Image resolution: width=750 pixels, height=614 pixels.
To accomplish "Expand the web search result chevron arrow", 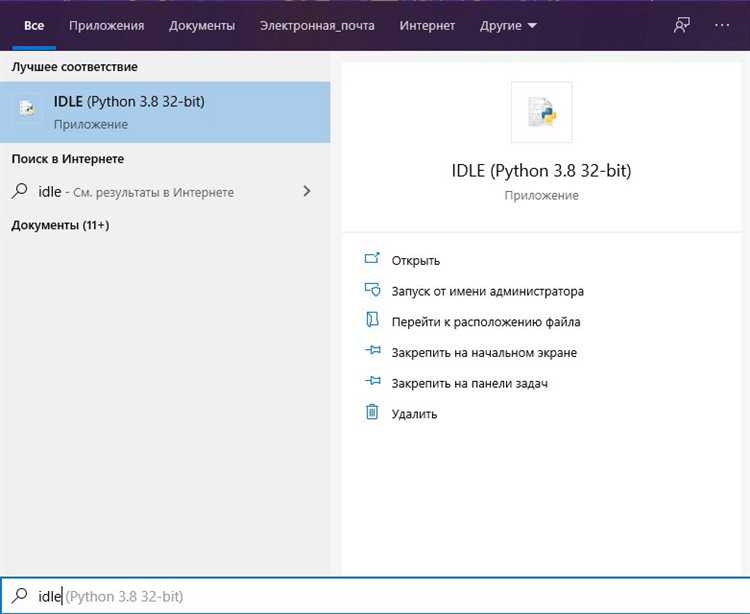I will pos(307,191).
